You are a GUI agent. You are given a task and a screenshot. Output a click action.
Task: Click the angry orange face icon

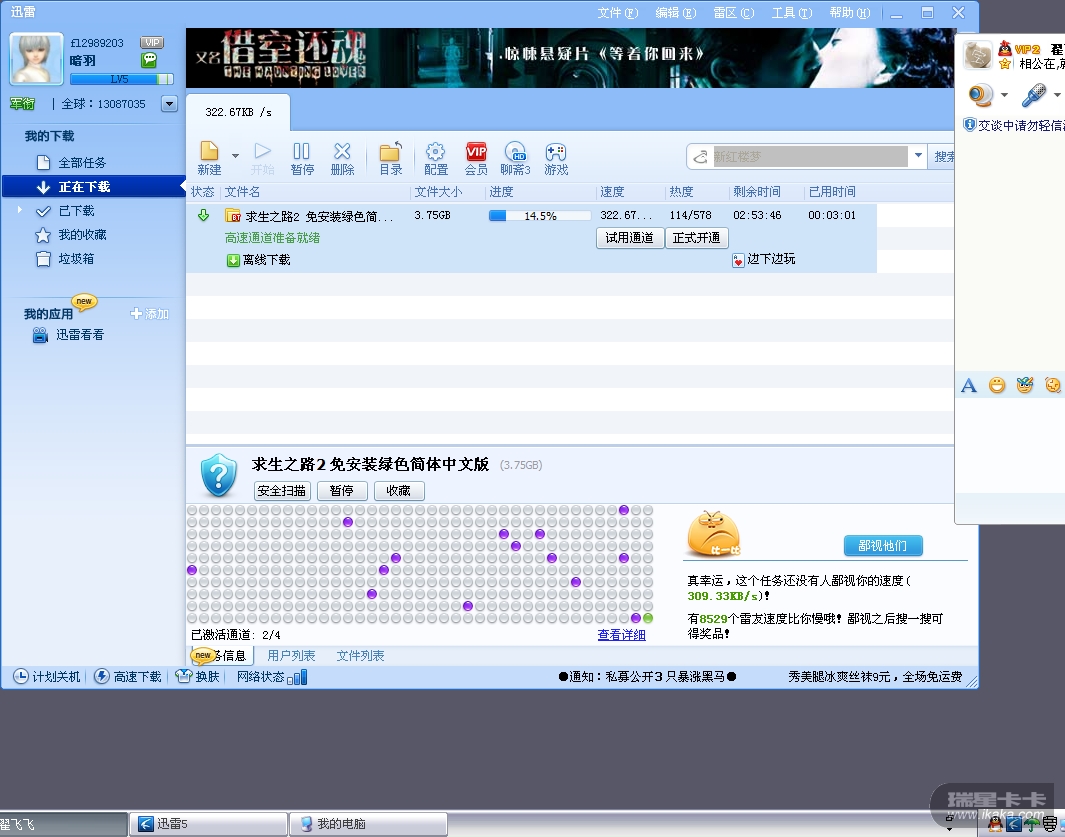tap(713, 534)
